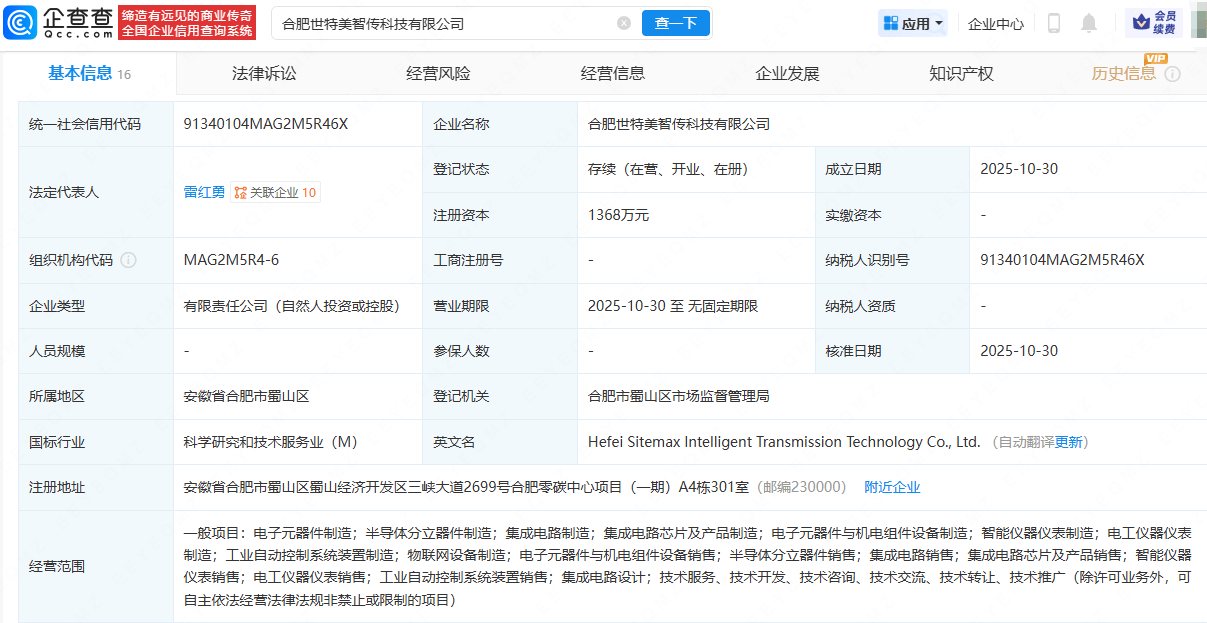Clear the search box with the X icon
Image resolution: width=1207 pixels, height=623 pixels.
pos(624,23)
